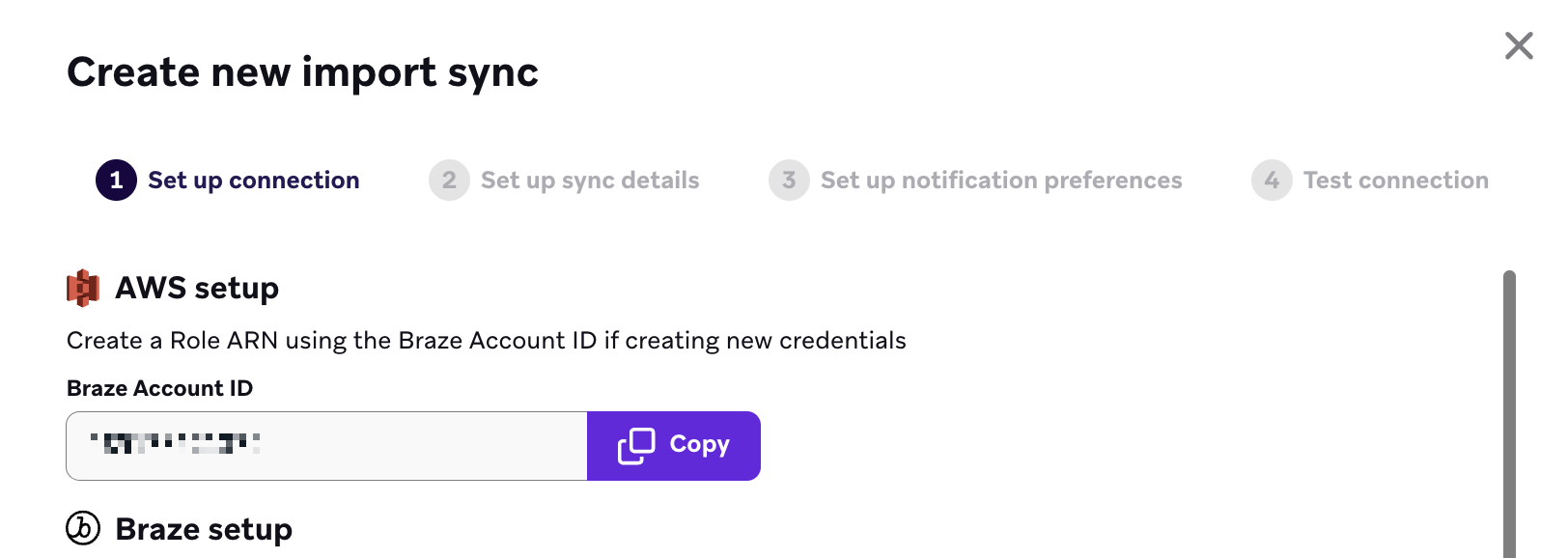Advance to the Test connection step
Viewport: 1568px width, 558px height.
[x=1395, y=180]
